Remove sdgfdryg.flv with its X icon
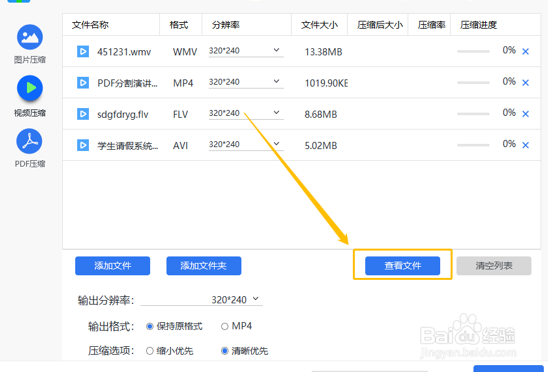This screenshot has width=548, height=372. pyautogui.click(x=525, y=114)
